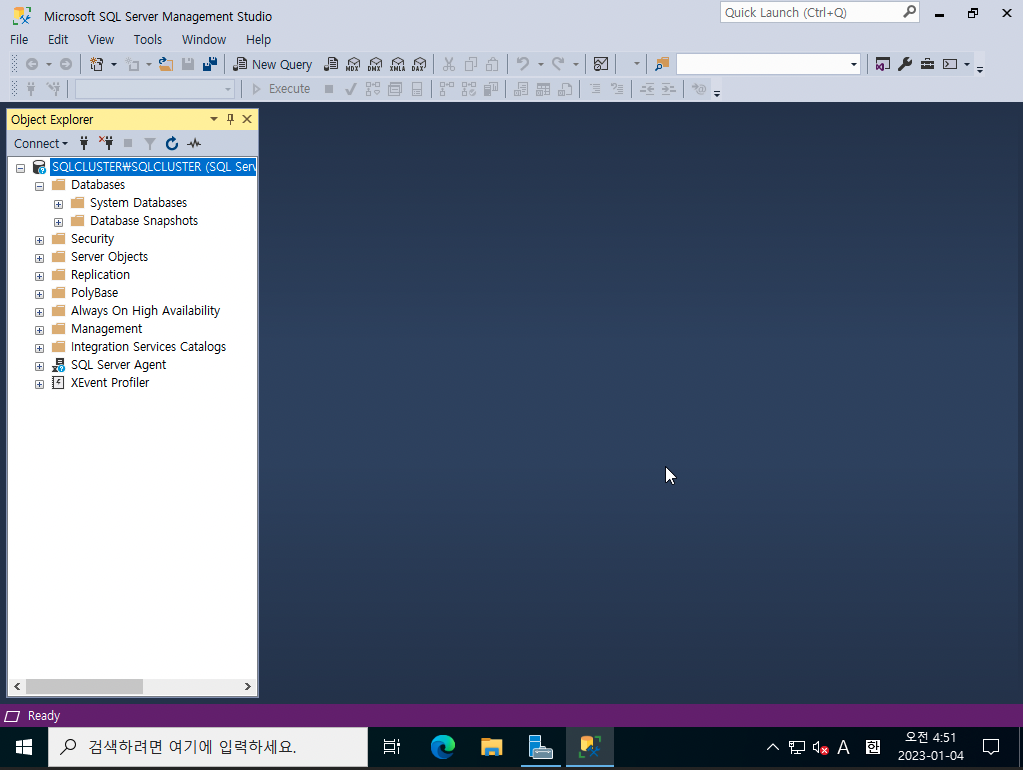Expand the Database Snapshots folder
This screenshot has height=770, width=1023.
click(58, 222)
